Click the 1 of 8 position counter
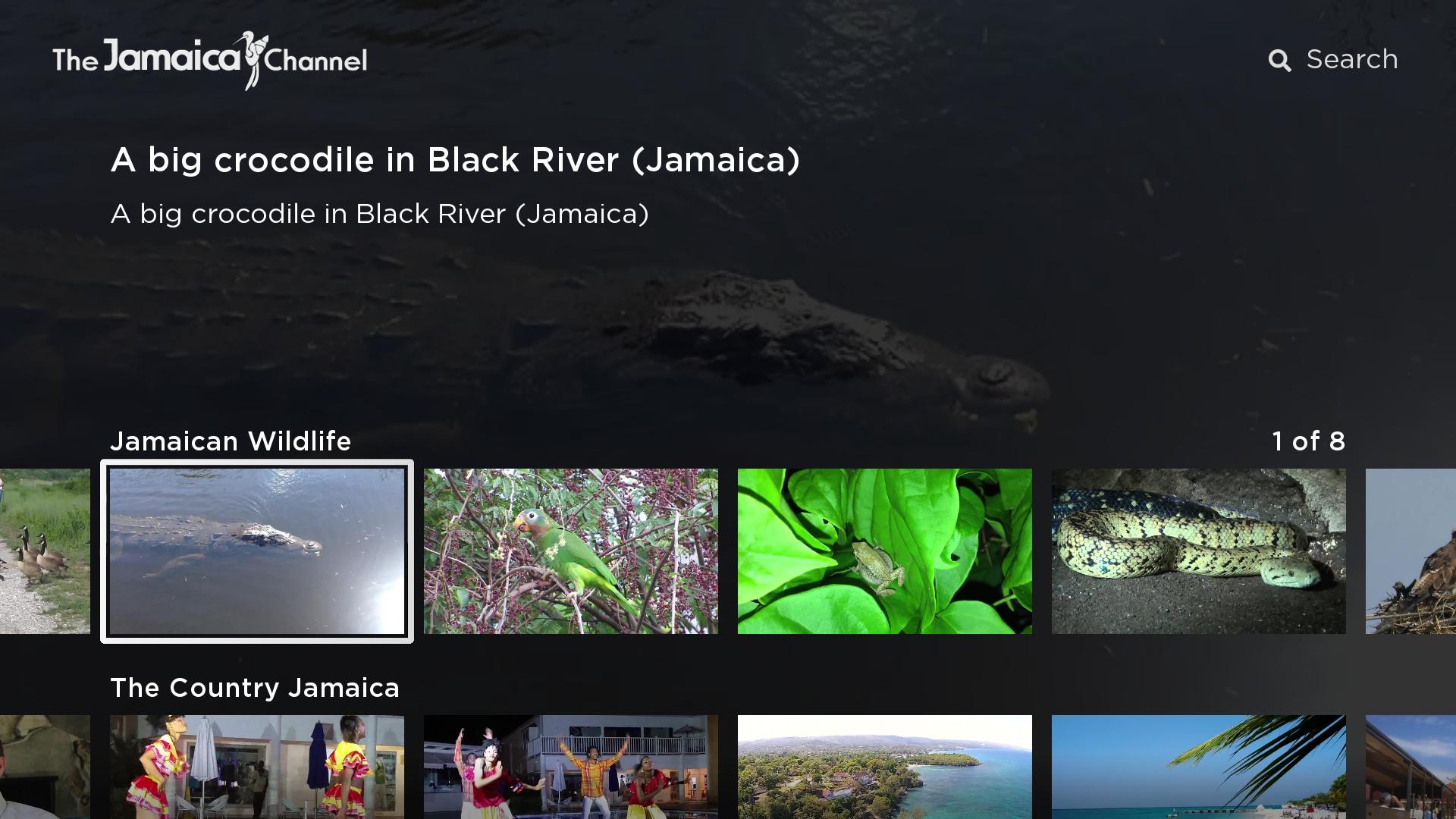 [1308, 441]
